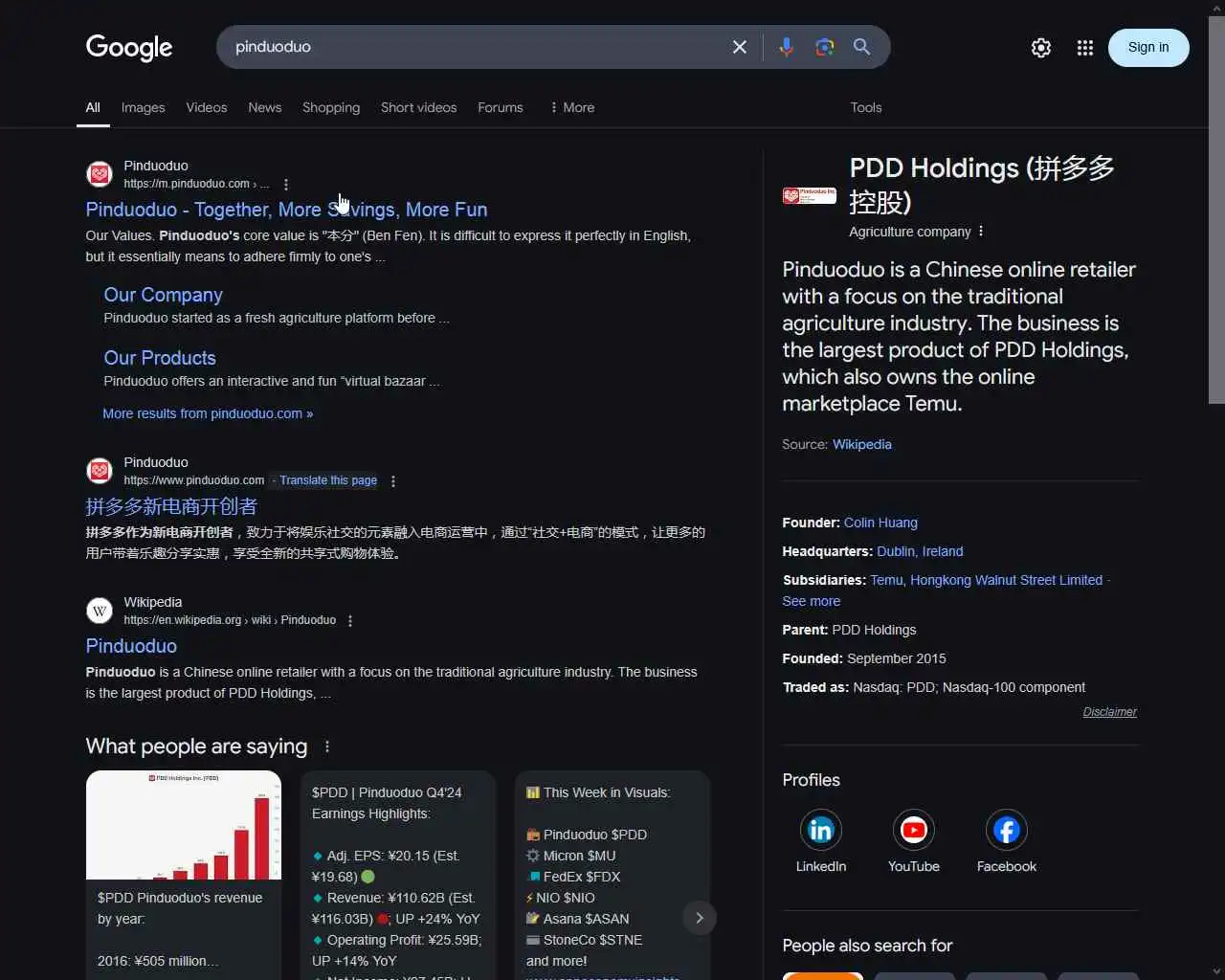Open the Wikipedia source link in panel

pyautogui.click(x=862, y=444)
